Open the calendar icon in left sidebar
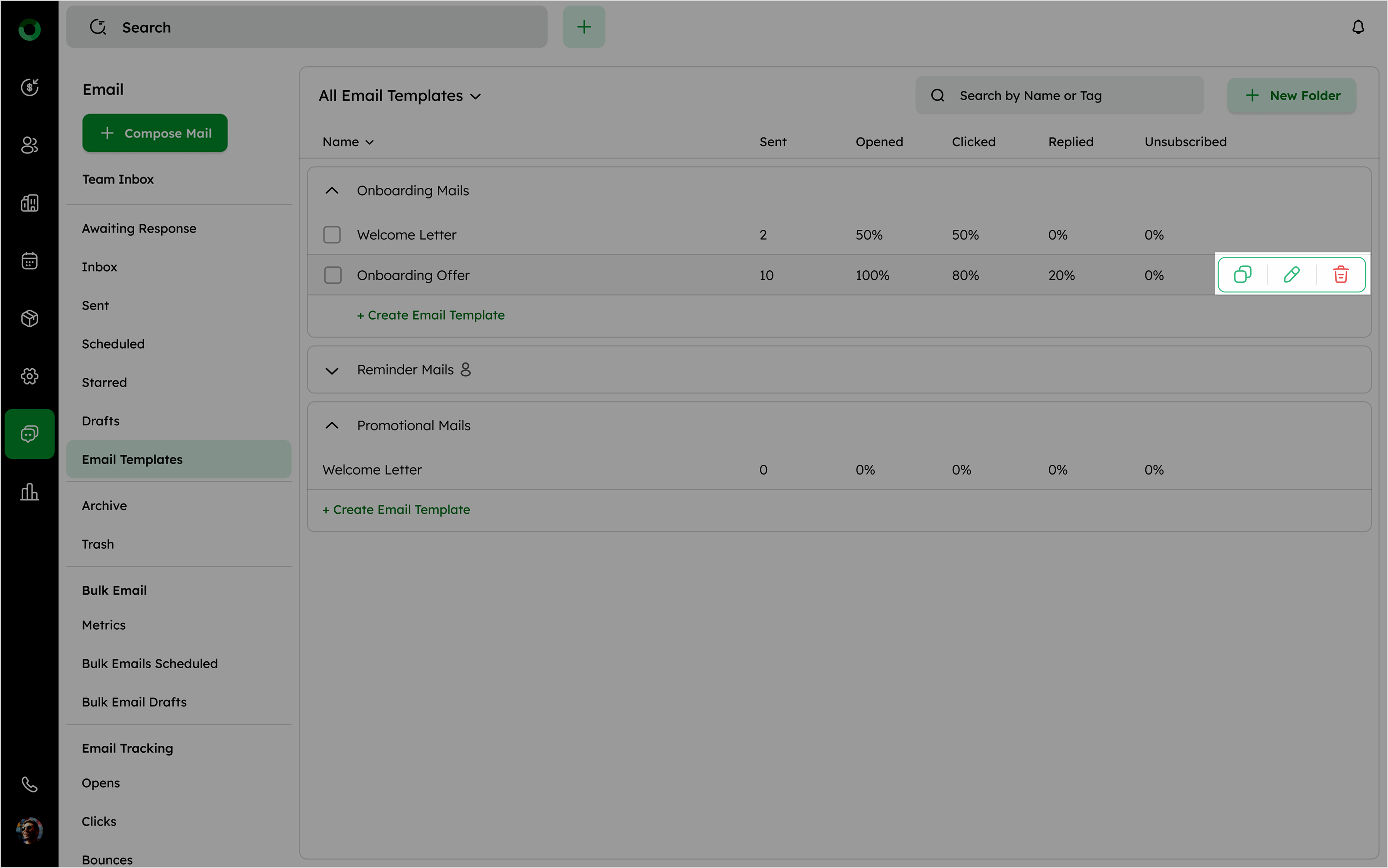The height and width of the screenshot is (868, 1388). (x=29, y=261)
